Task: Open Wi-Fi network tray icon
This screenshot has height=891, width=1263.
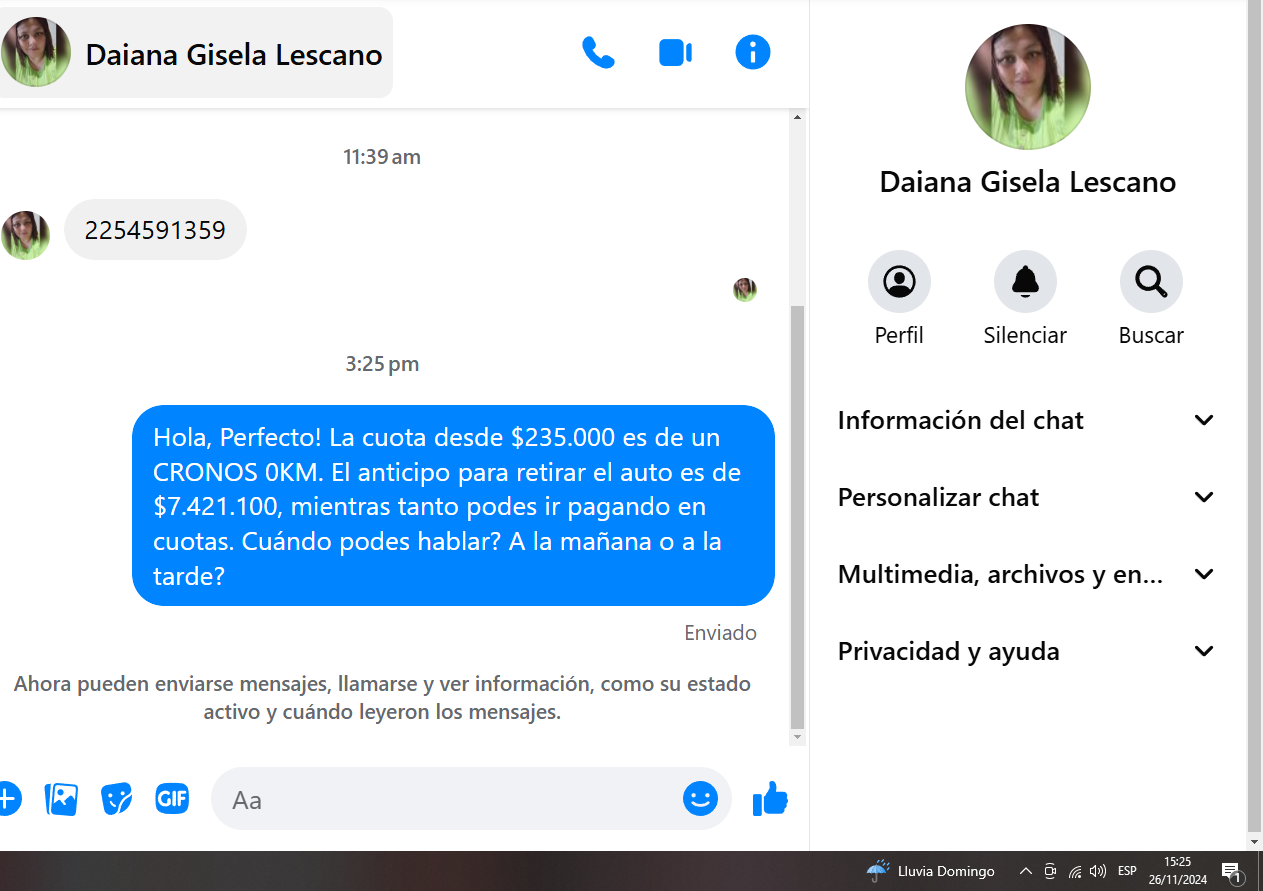Action: point(1075,871)
